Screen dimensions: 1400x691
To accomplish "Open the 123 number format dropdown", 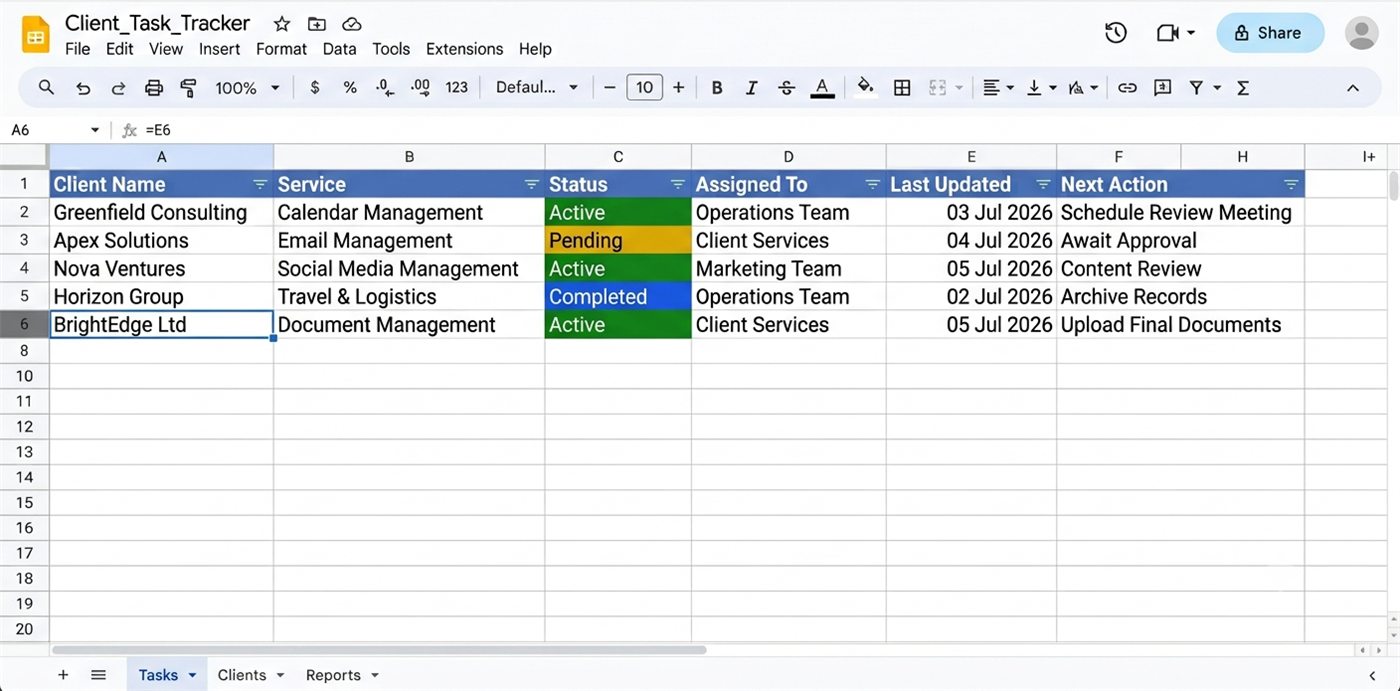I will pyautogui.click(x=457, y=88).
